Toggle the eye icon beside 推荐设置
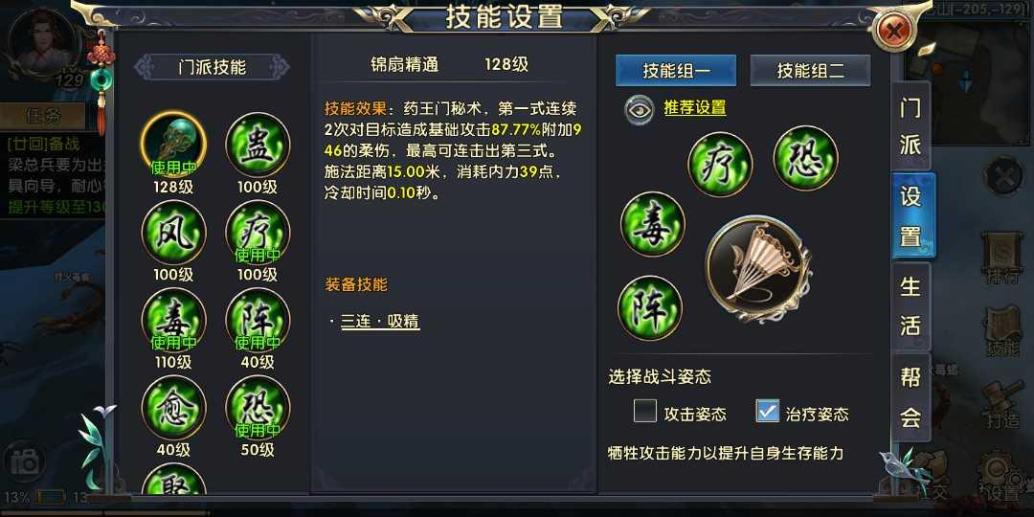Image resolution: width=1034 pixels, height=517 pixels. point(639,109)
